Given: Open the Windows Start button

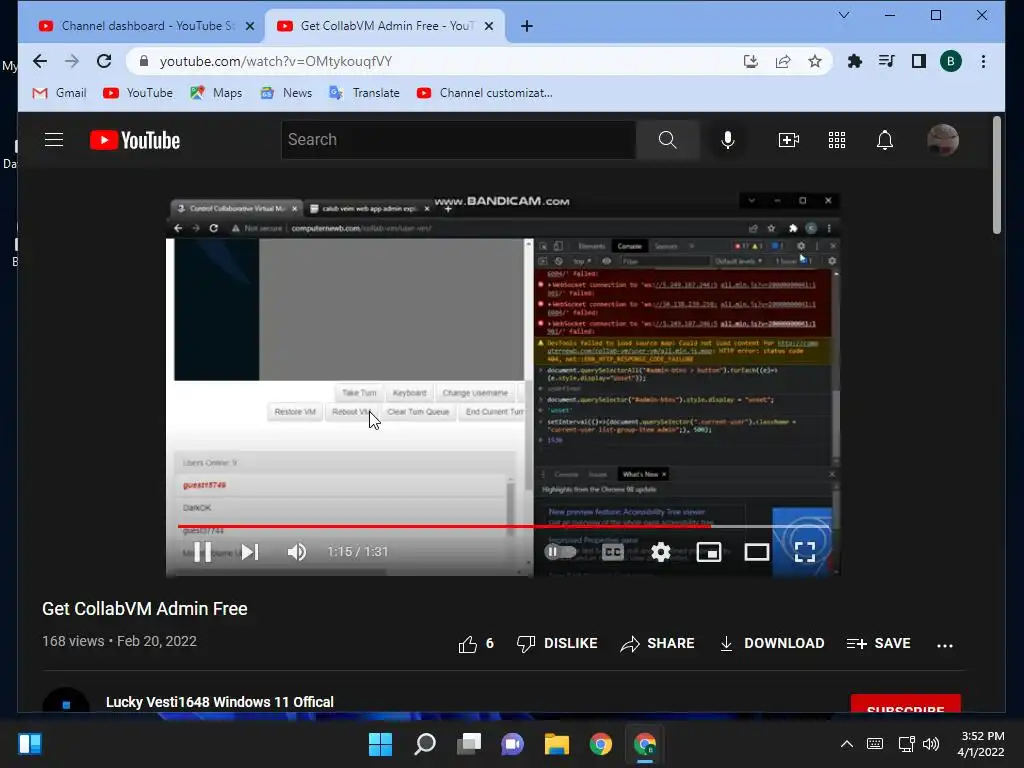Looking at the screenshot, I should click(x=380, y=744).
